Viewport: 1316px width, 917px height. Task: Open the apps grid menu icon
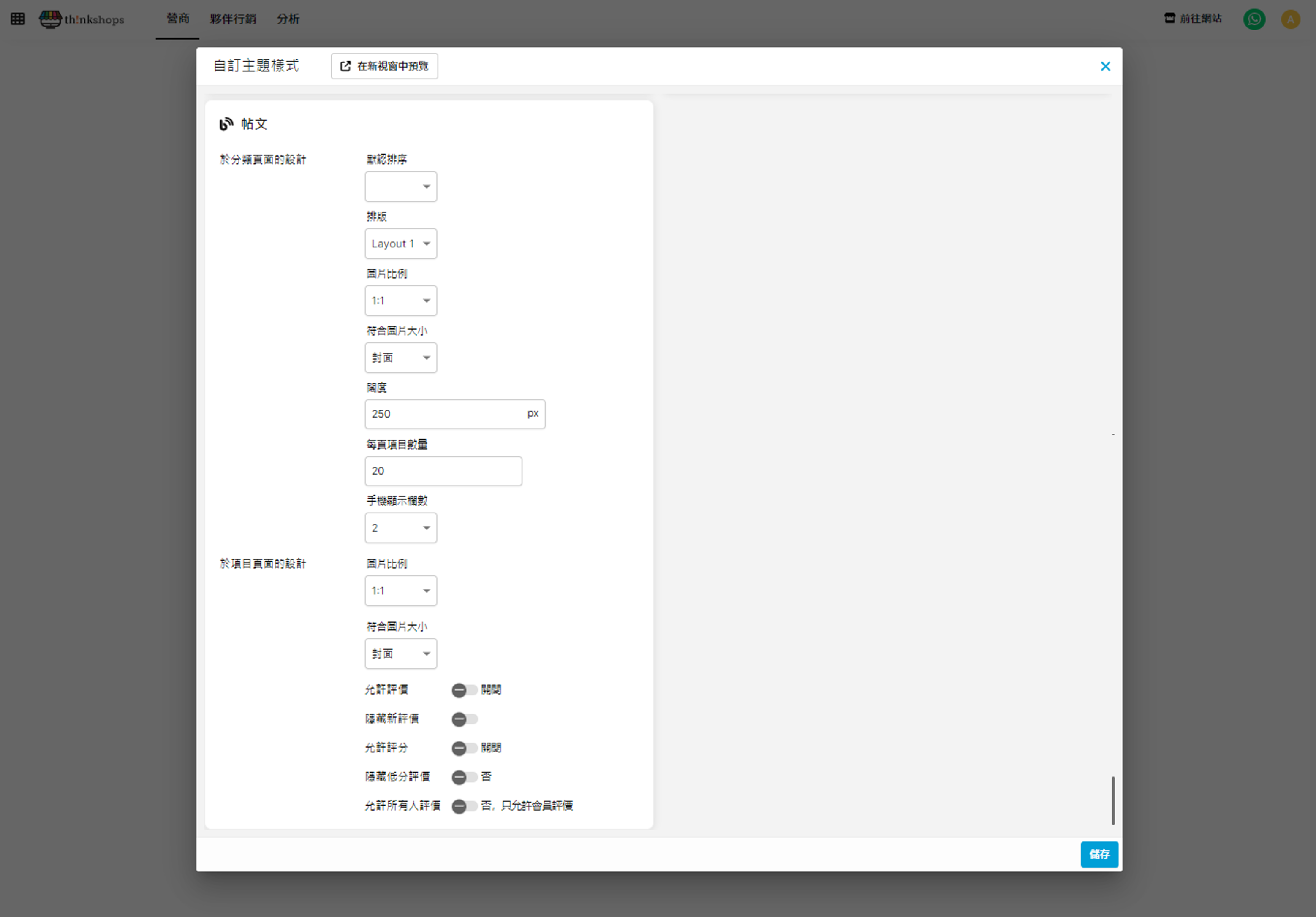pyautogui.click(x=18, y=19)
